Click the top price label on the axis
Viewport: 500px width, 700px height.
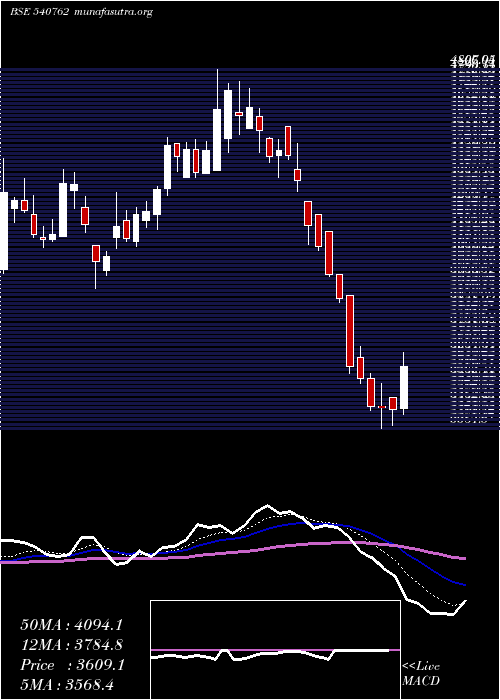tap(474, 60)
